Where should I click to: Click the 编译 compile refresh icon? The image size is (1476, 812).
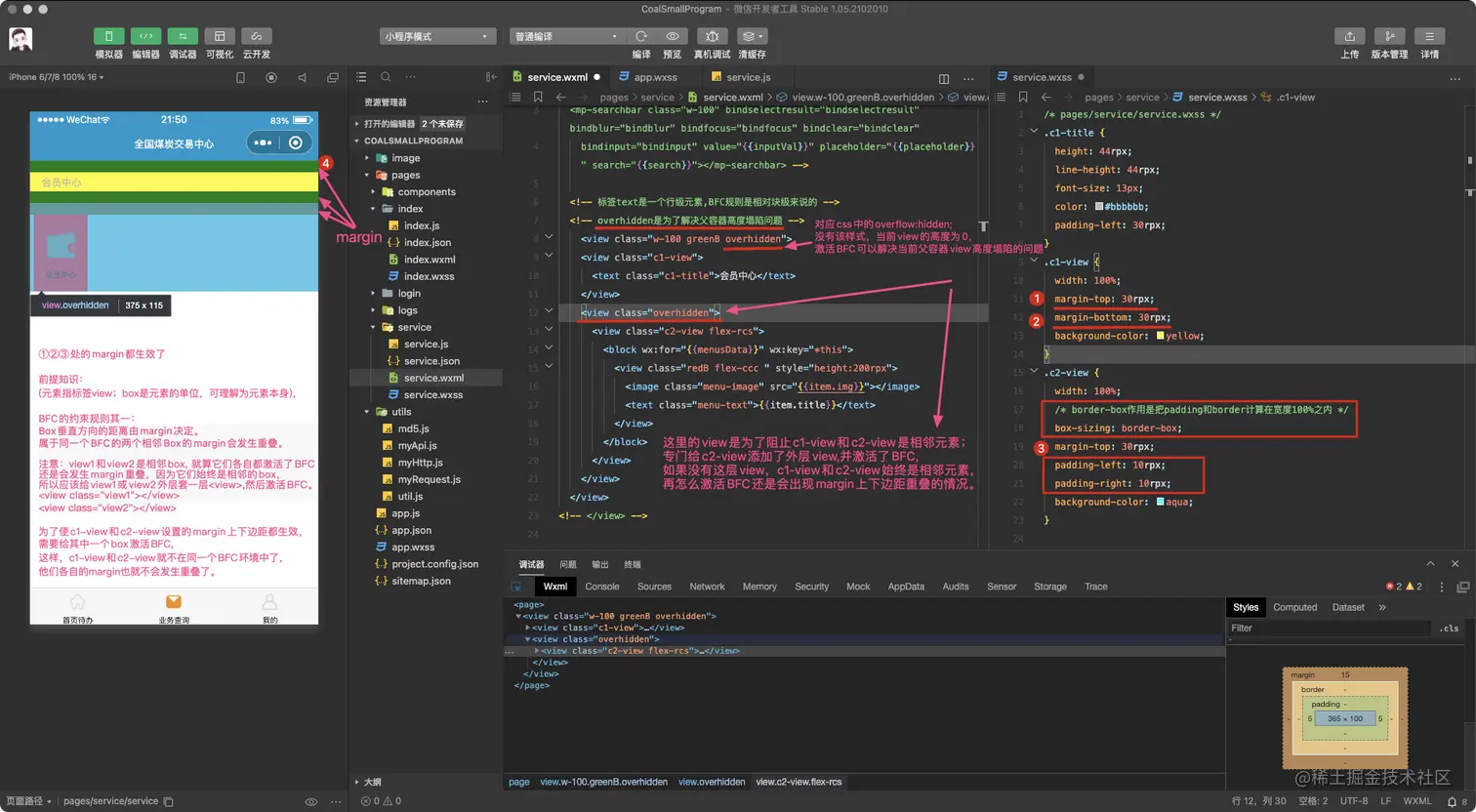point(641,36)
